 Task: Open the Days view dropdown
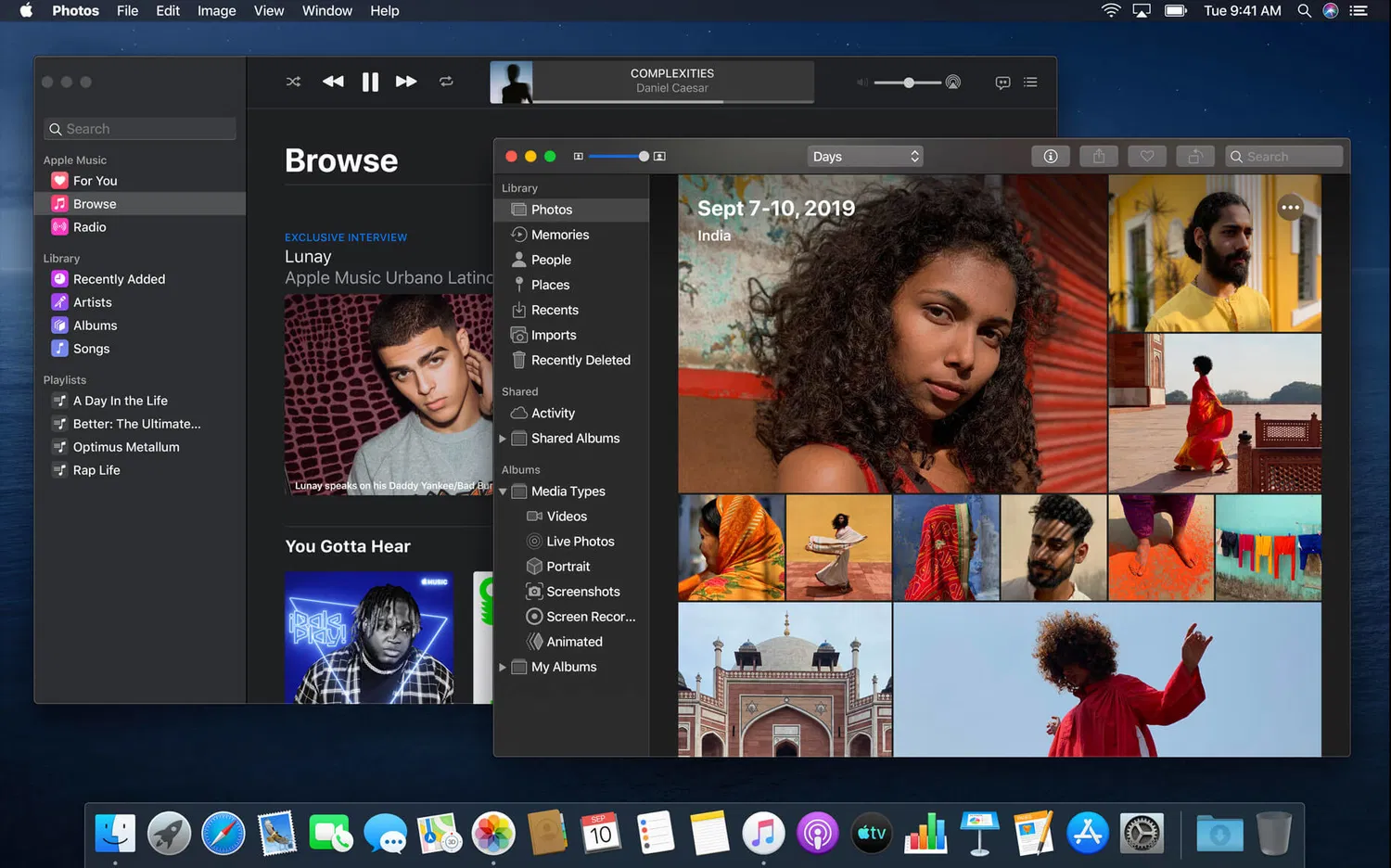pyautogui.click(x=865, y=157)
